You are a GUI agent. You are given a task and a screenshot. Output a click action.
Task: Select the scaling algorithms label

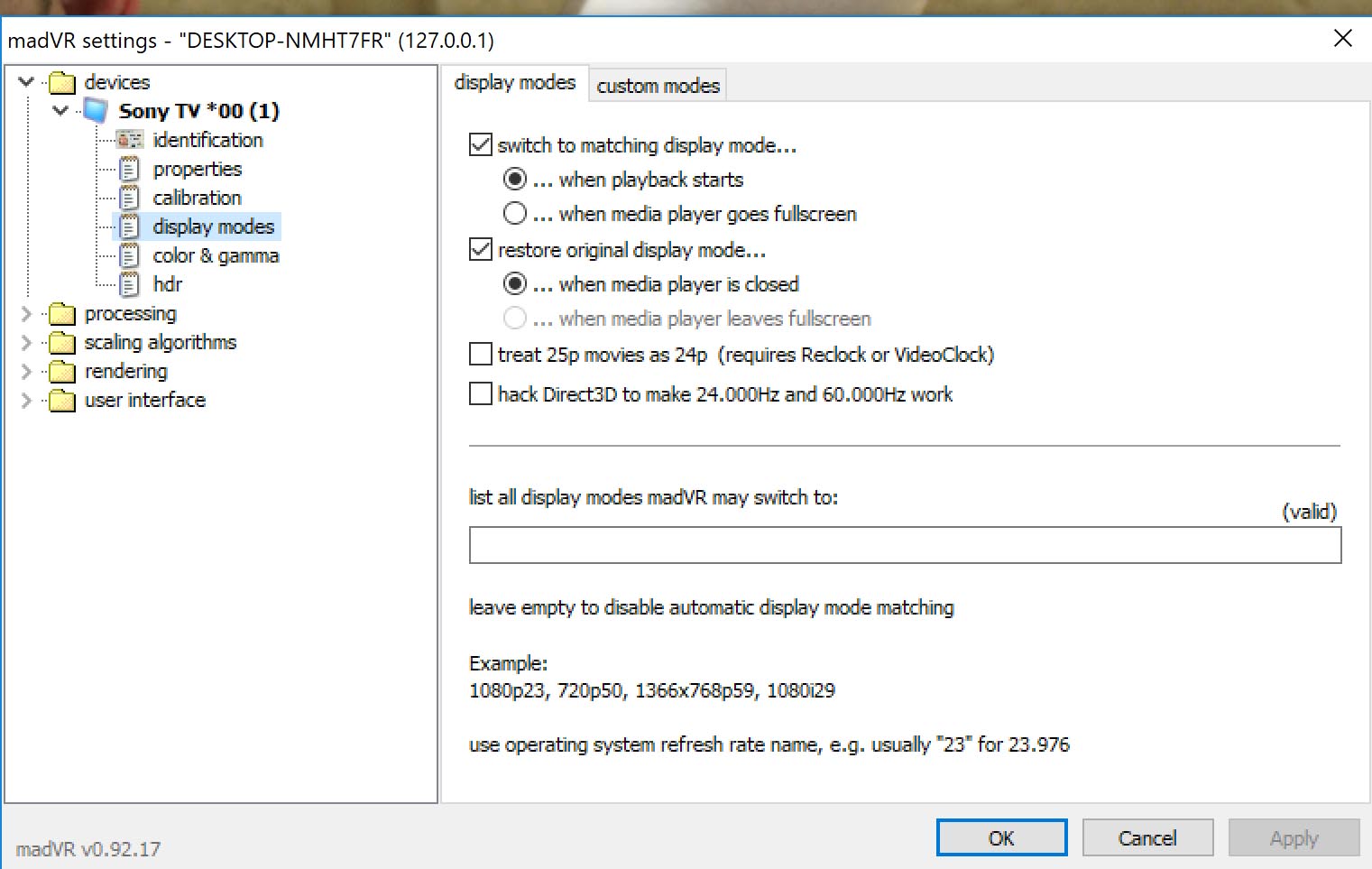pyautogui.click(x=161, y=342)
